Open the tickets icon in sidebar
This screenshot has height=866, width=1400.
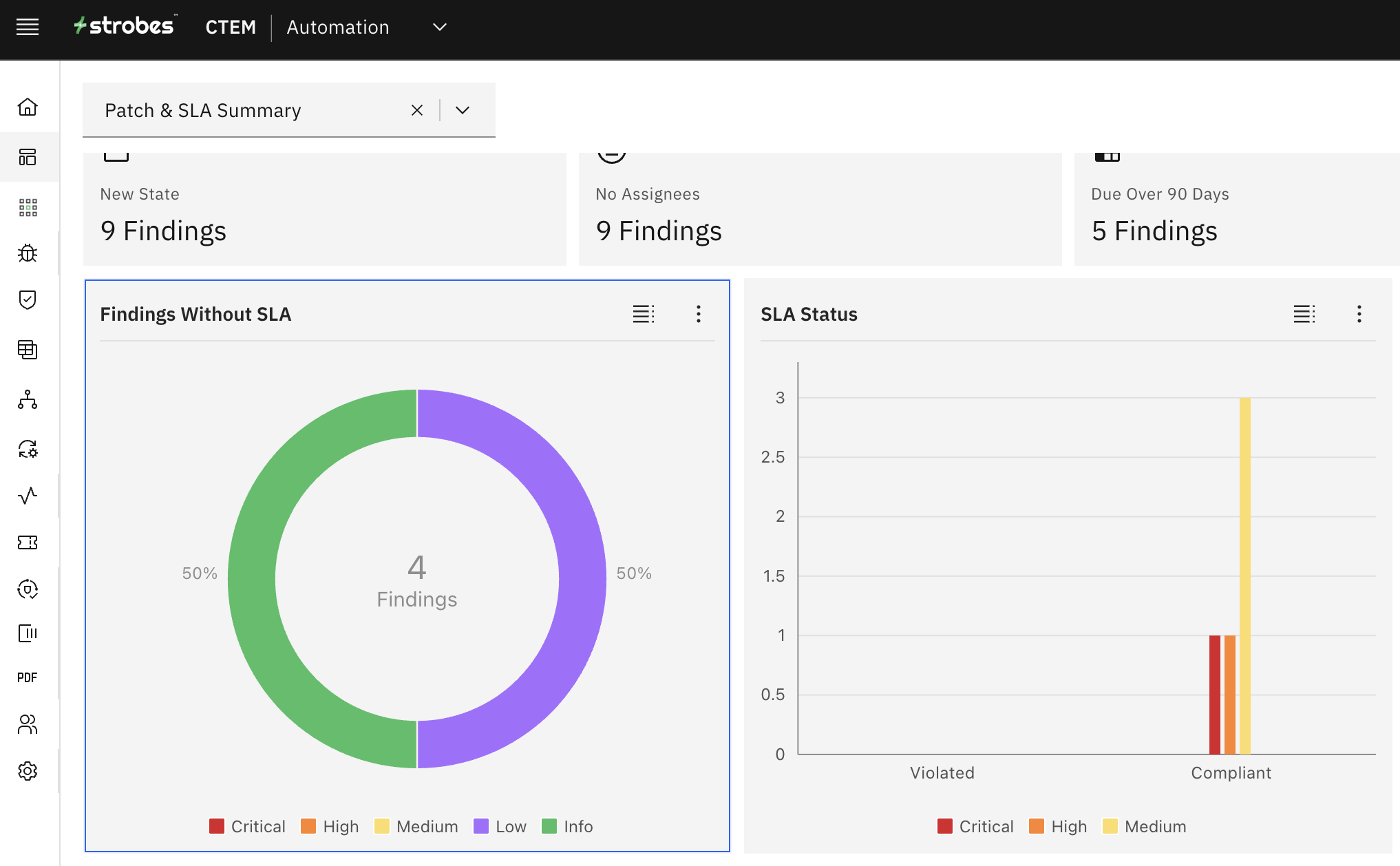point(28,542)
